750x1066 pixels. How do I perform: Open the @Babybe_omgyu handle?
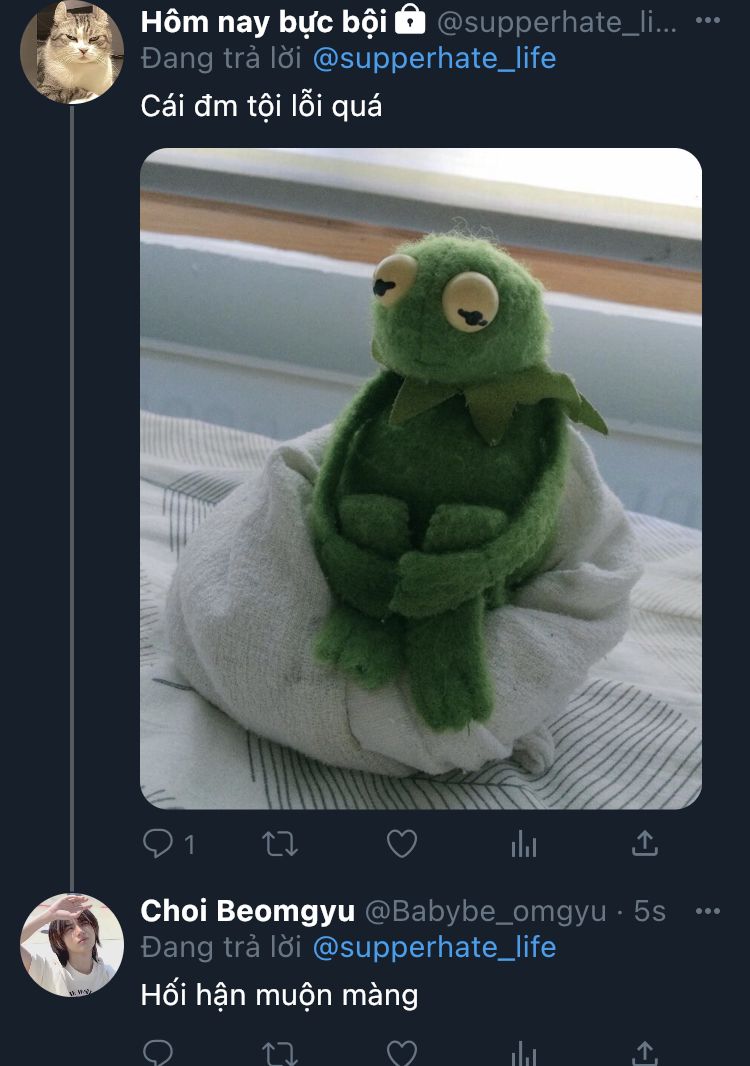tap(485, 911)
